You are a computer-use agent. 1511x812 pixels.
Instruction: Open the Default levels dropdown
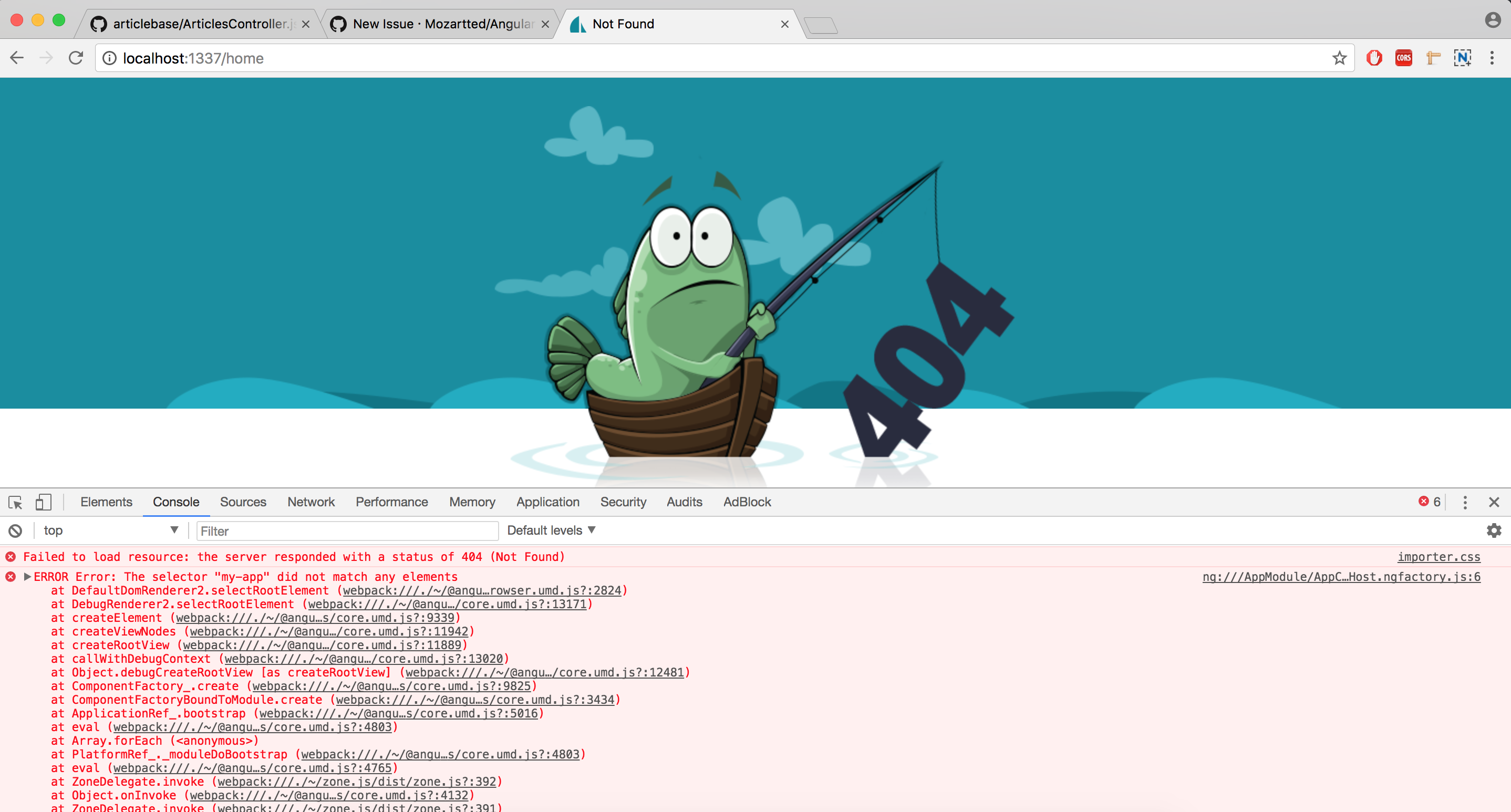click(551, 530)
